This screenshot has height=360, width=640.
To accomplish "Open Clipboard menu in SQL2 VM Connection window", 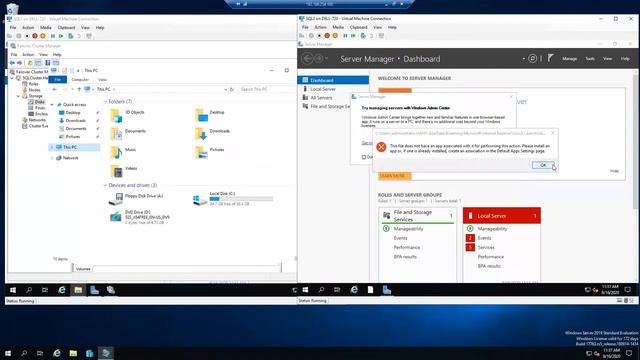I will click(358, 27).
